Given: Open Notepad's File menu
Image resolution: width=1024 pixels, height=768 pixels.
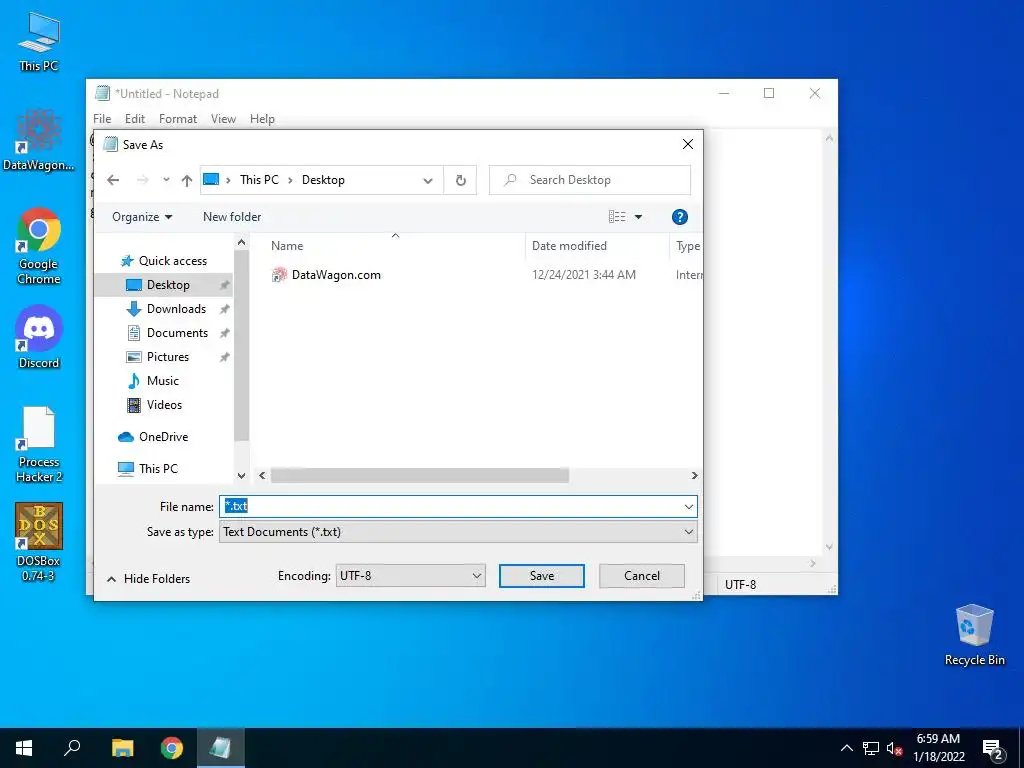Looking at the screenshot, I should 102,119.
